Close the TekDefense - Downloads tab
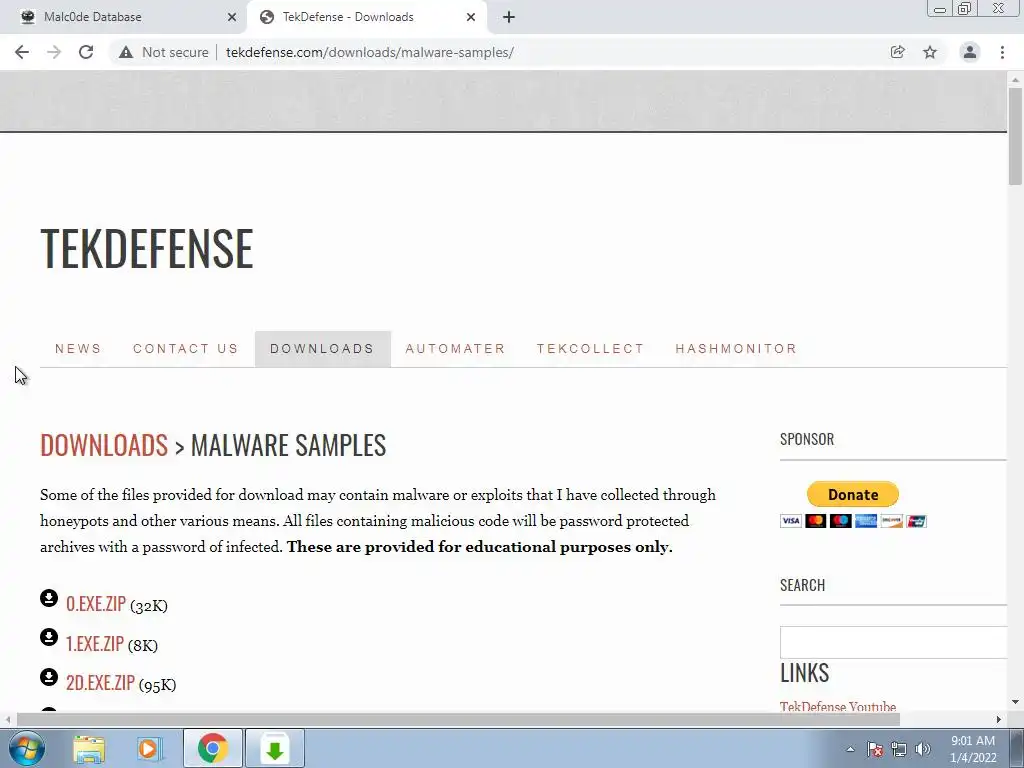1024x768 pixels. tap(471, 17)
